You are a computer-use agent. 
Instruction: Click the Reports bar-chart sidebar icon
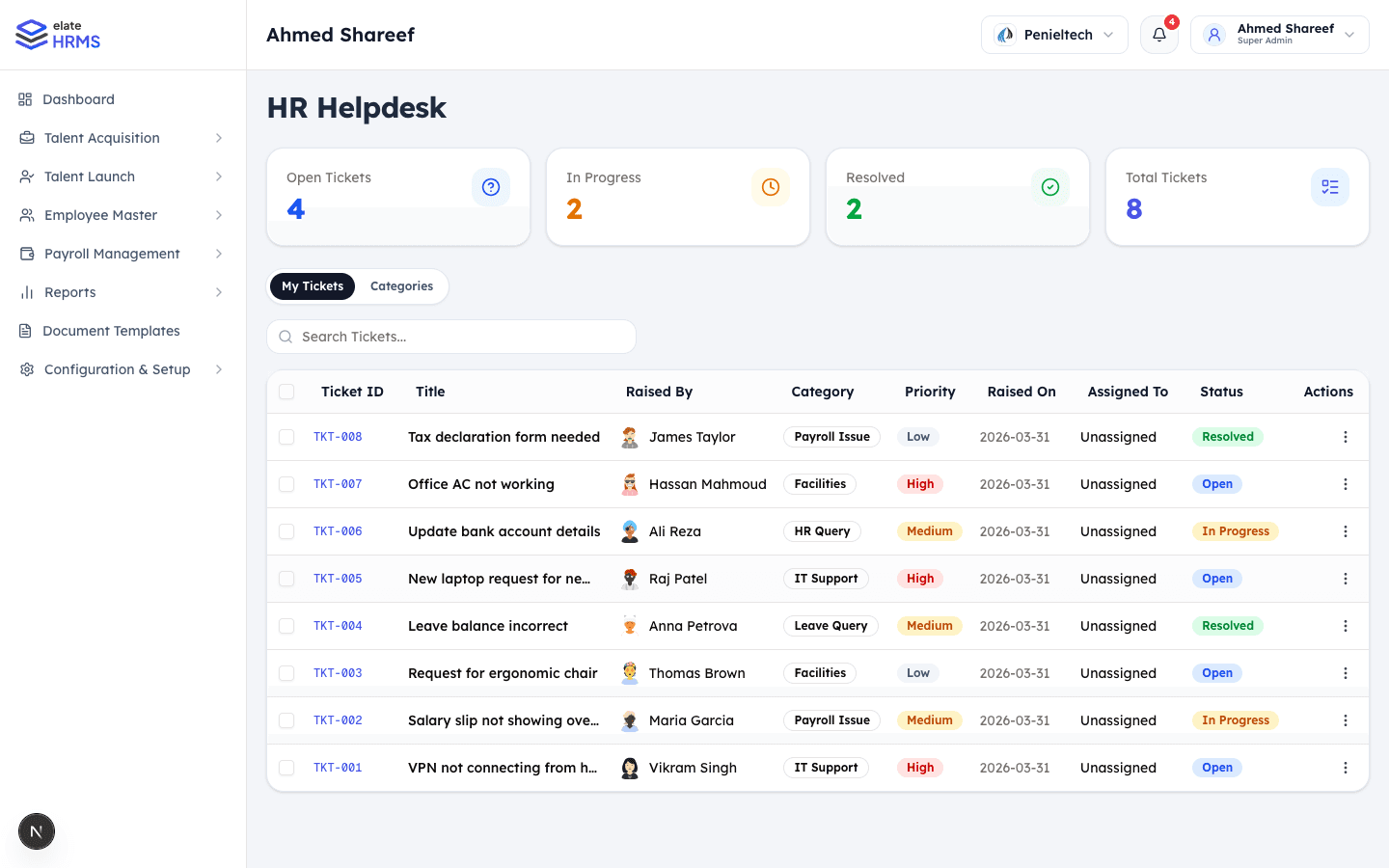[25, 291]
